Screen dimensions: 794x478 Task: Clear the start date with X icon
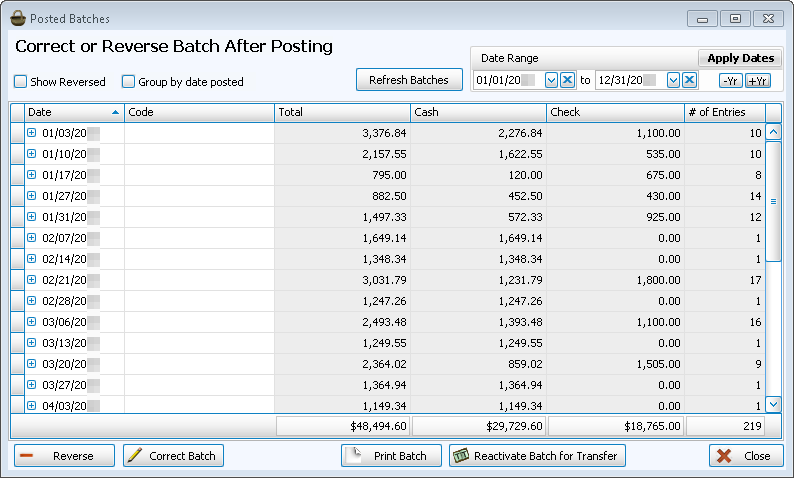point(567,80)
